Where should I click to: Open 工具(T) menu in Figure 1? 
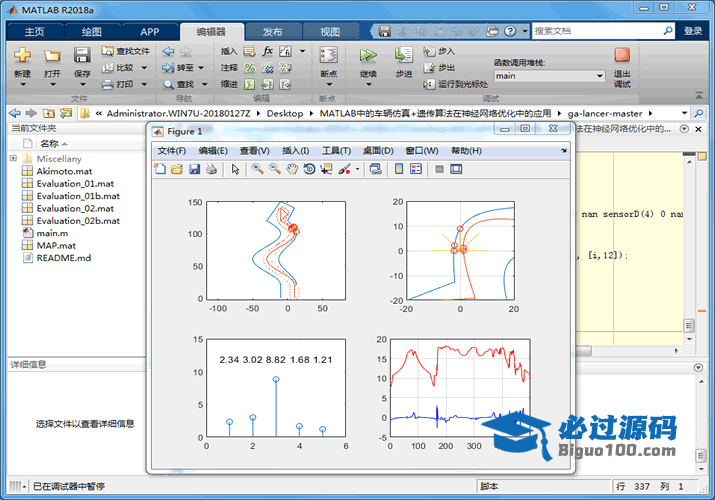point(336,151)
